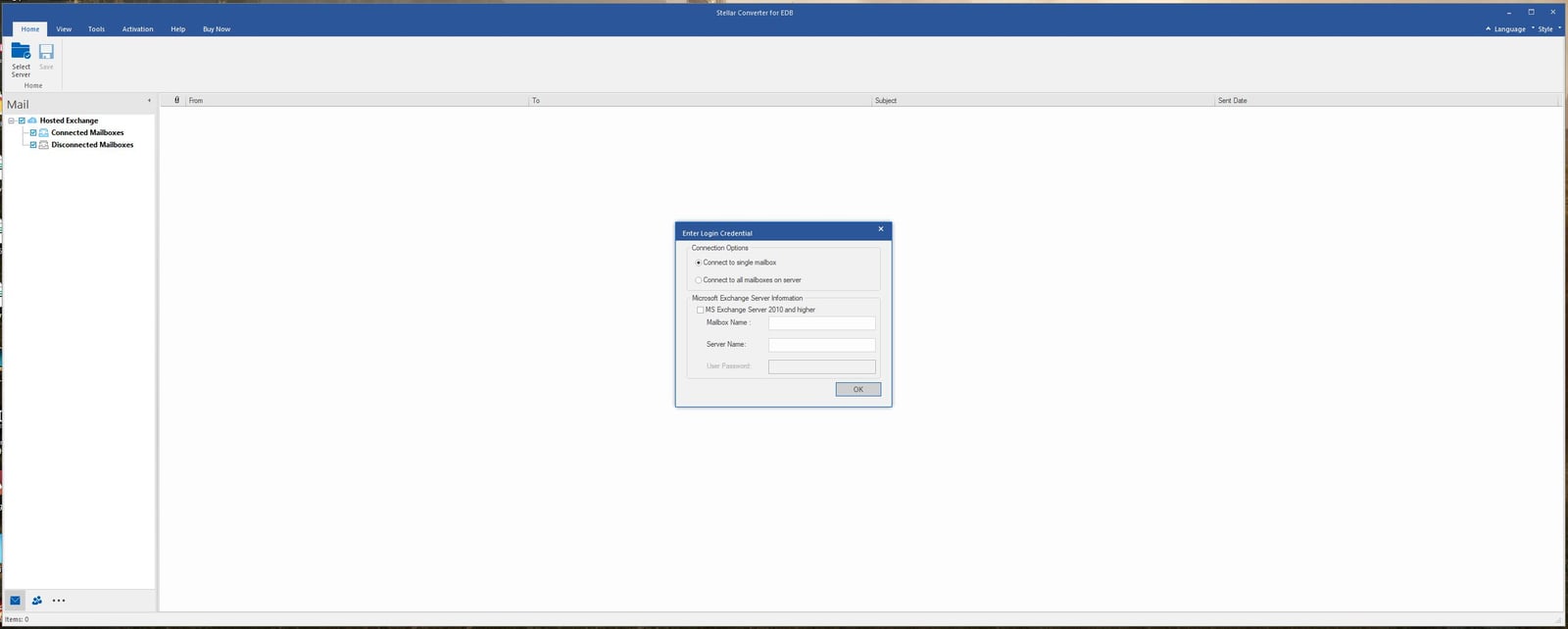Viewport: 1568px width, 629px height.
Task: Open the View ribbon tab
Action: [64, 29]
